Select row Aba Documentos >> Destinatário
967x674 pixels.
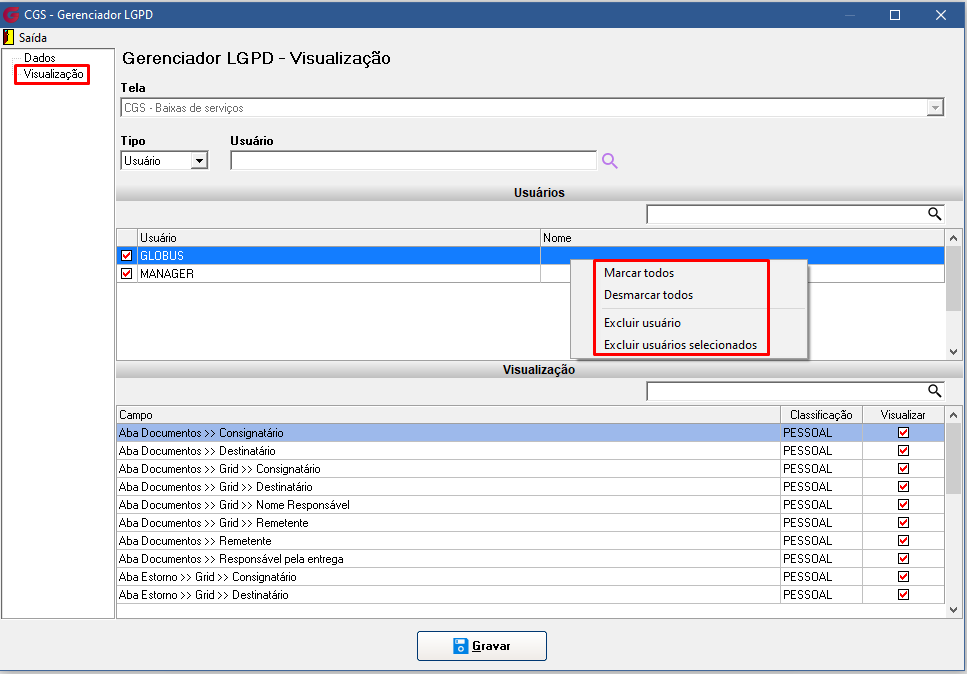(x=530, y=451)
